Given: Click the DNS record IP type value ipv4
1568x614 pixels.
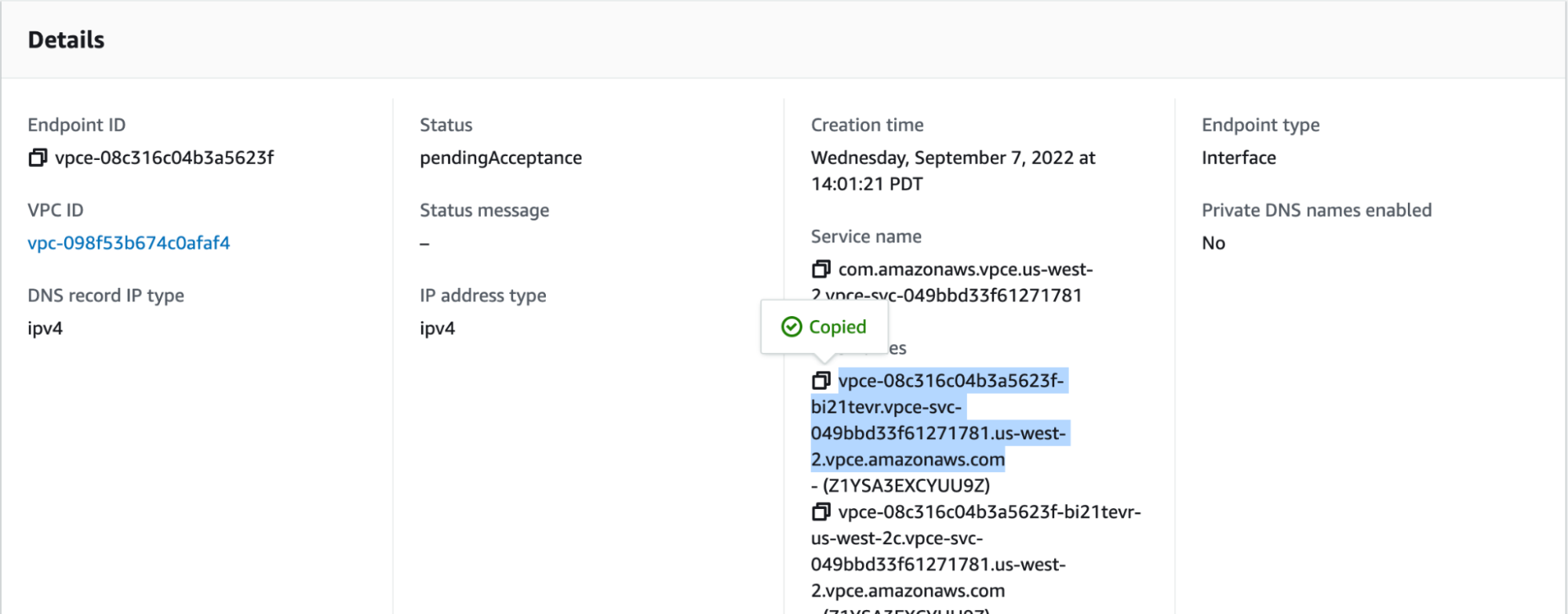Looking at the screenshot, I should click(45, 329).
